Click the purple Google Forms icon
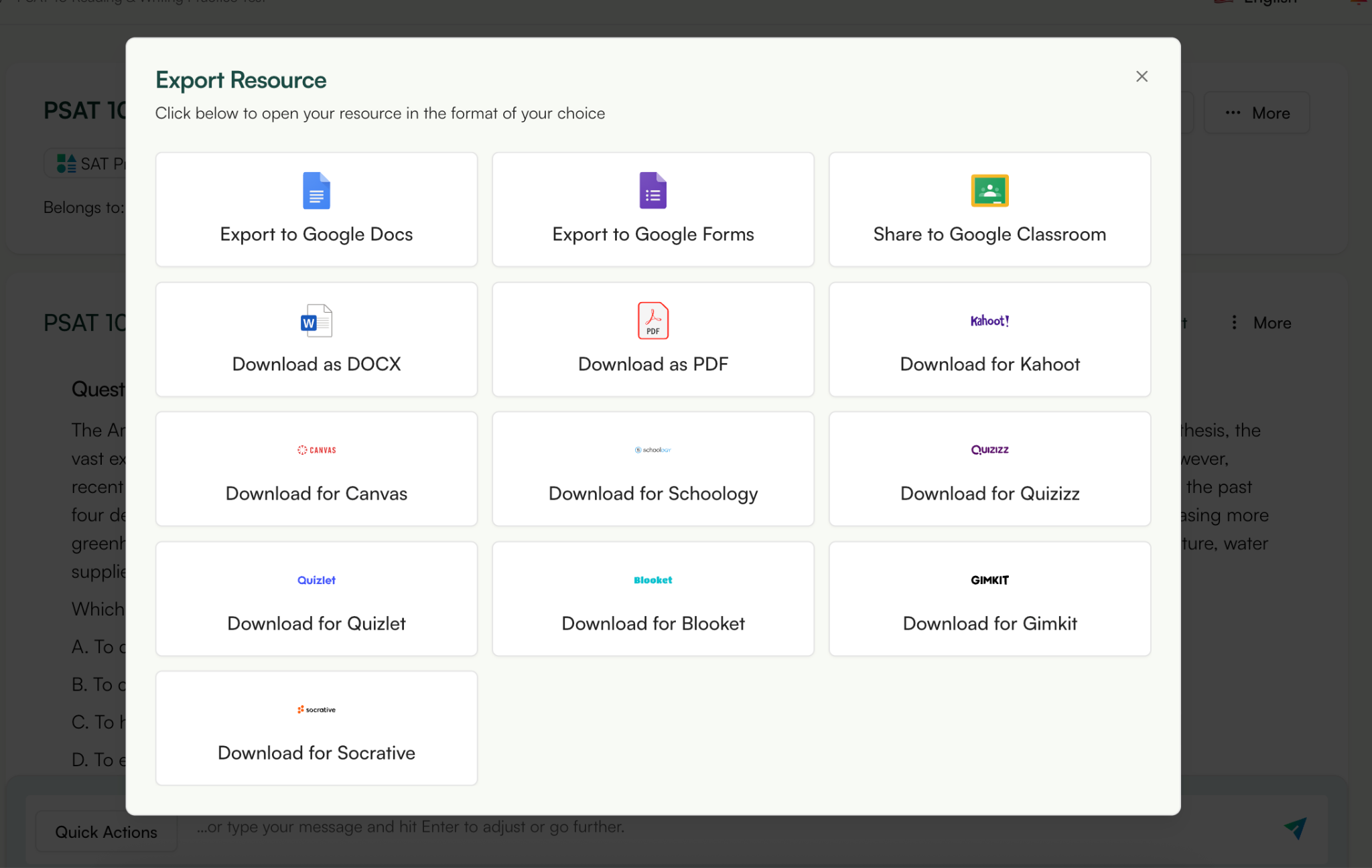The image size is (1372, 868). [x=653, y=191]
